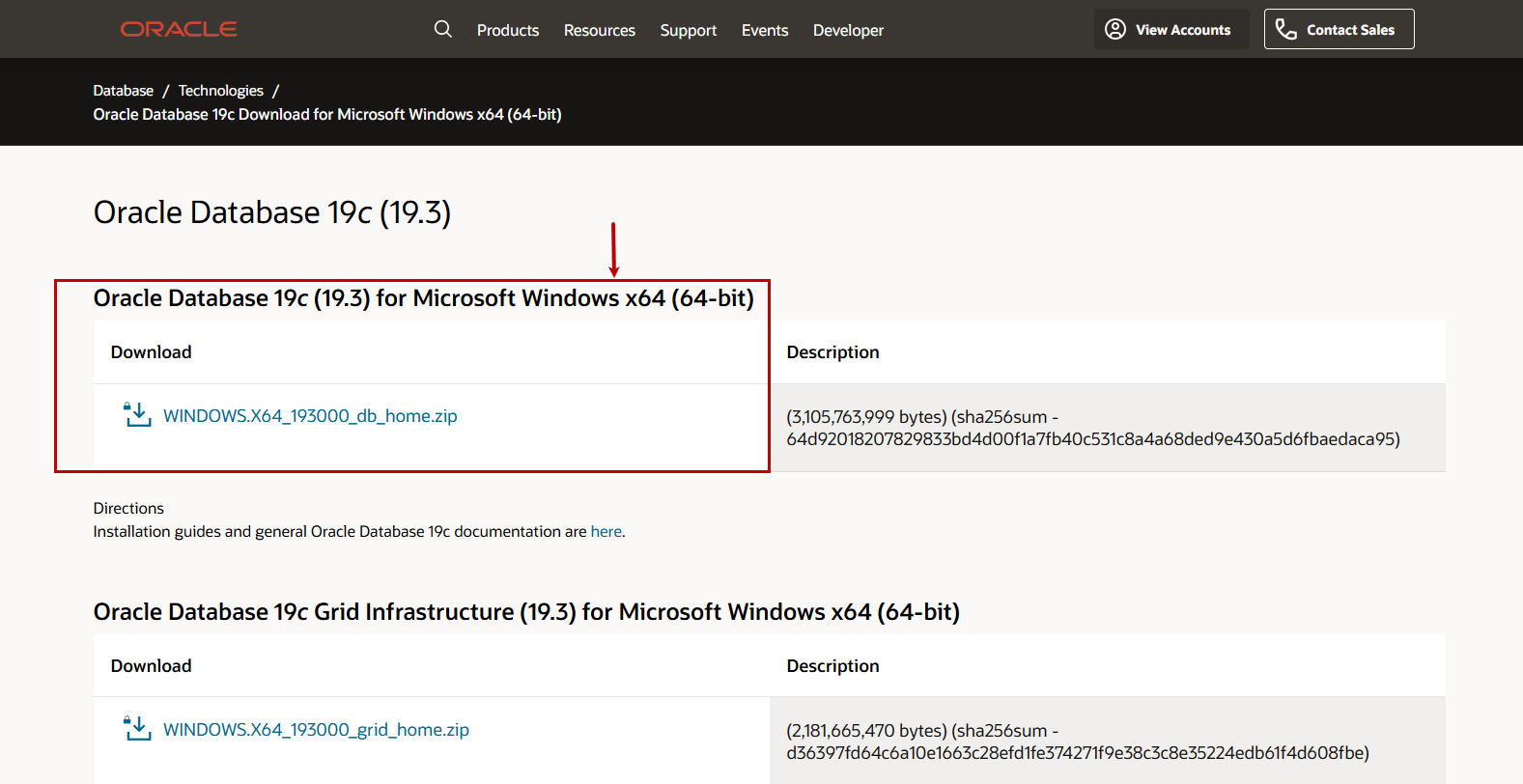This screenshot has width=1523, height=784.
Task: Download WINDOWS.X64_193000_db_home.zip
Action: click(x=310, y=416)
